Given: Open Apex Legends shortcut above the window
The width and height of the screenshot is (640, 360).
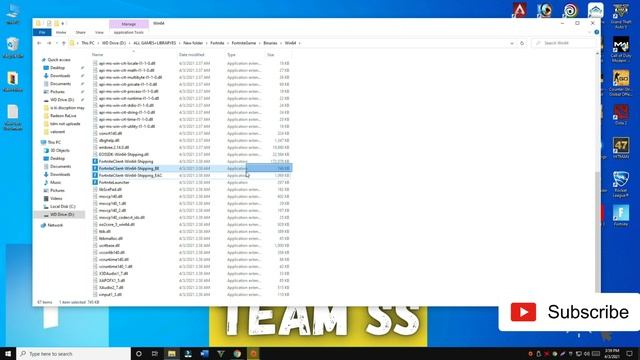Looking at the screenshot, I should click(x=519, y=10).
